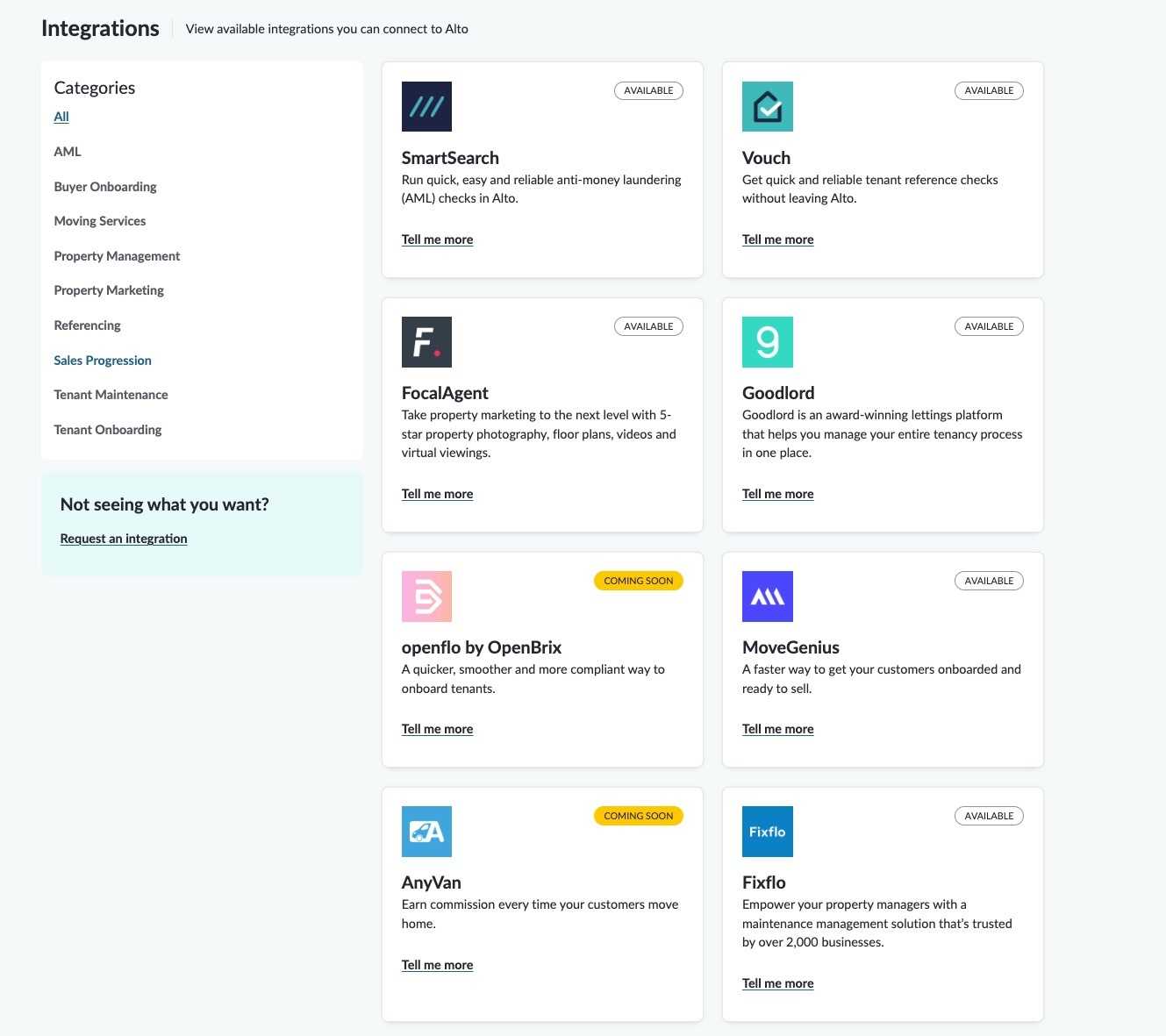Screen dimensions: 1166x1036
Task: Click the Goodlord card title
Action: point(778,393)
